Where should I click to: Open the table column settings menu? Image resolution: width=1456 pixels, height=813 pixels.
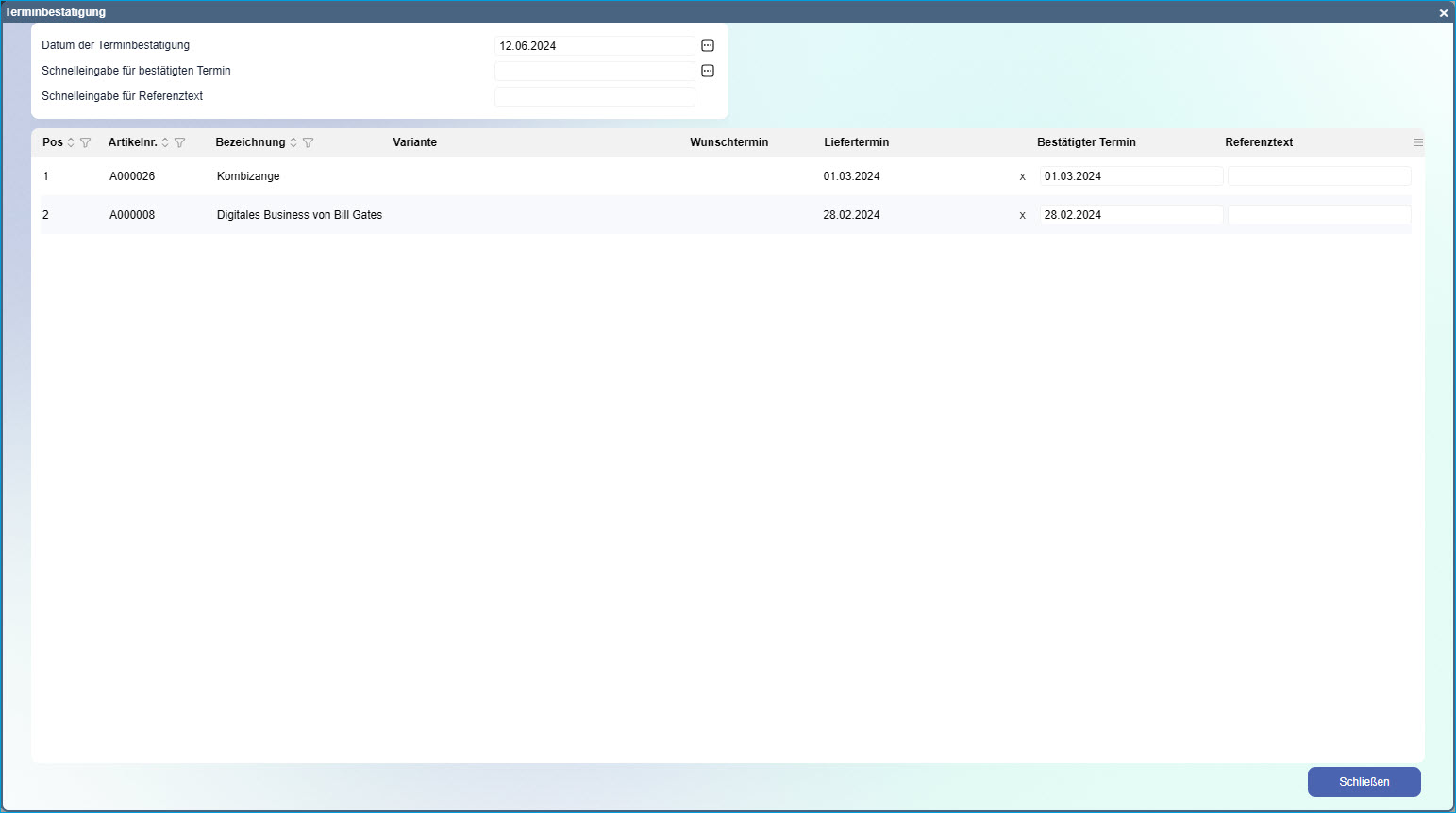click(1417, 142)
